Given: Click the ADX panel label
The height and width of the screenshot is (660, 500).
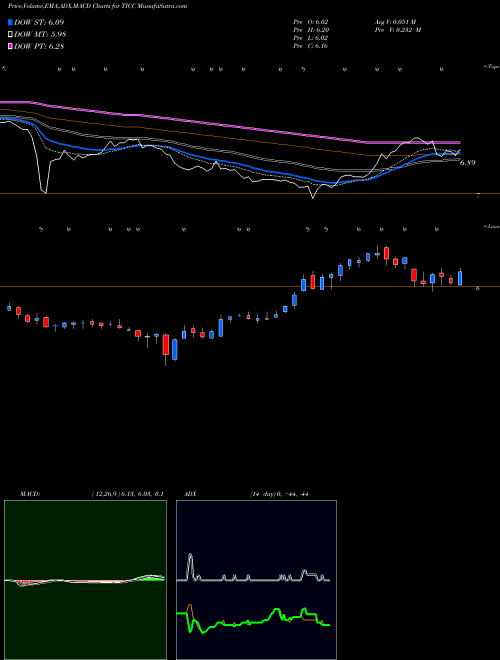Looking at the screenshot, I should pyautogui.click(x=190, y=494).
